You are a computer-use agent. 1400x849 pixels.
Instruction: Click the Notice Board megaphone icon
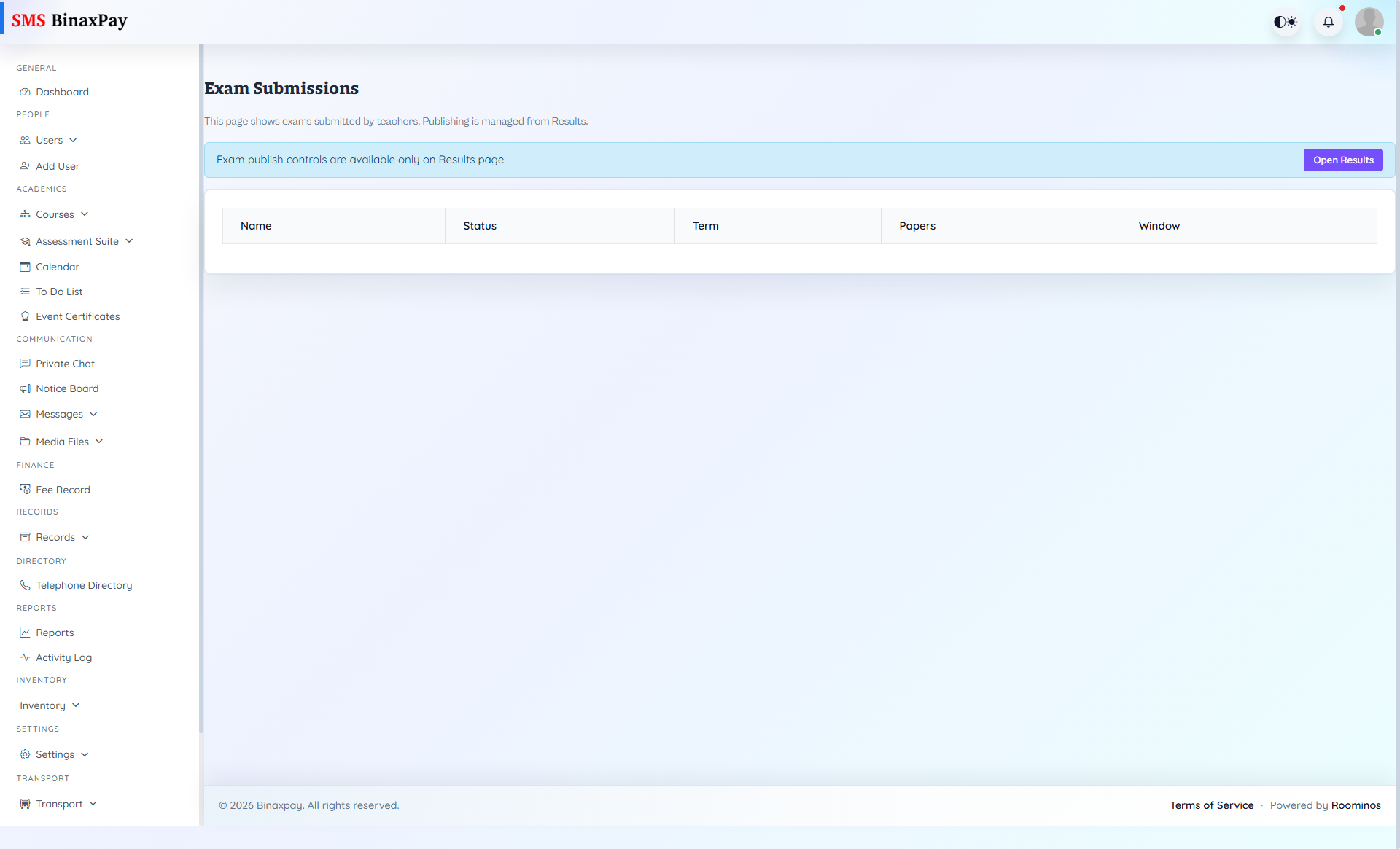(26, 388)
